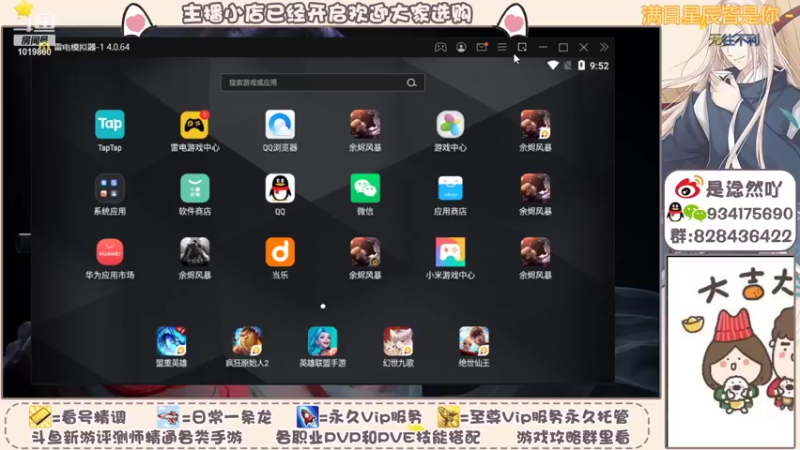This screenshot has height=450, width=800.
Task: Open 余烬风暴 between 当乐 and 小米游戏中心
Action: [x=365, y=252]
